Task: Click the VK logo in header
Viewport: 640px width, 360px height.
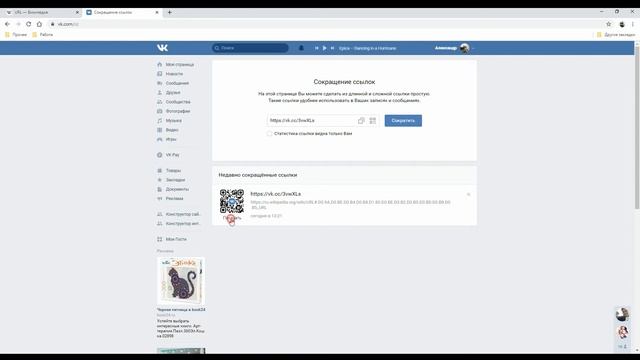Action: tap(162, 48)
